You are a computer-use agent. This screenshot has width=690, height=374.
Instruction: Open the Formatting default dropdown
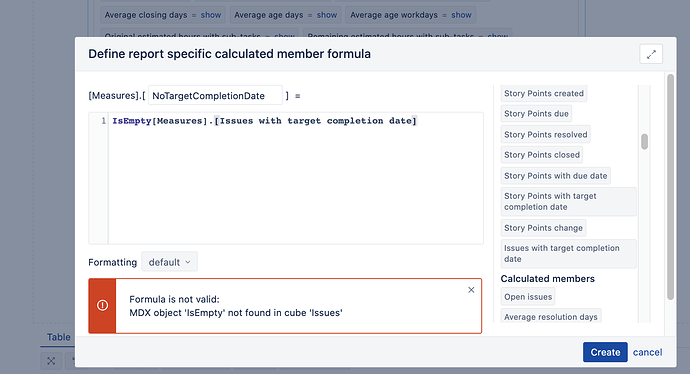tap(169, 262)
